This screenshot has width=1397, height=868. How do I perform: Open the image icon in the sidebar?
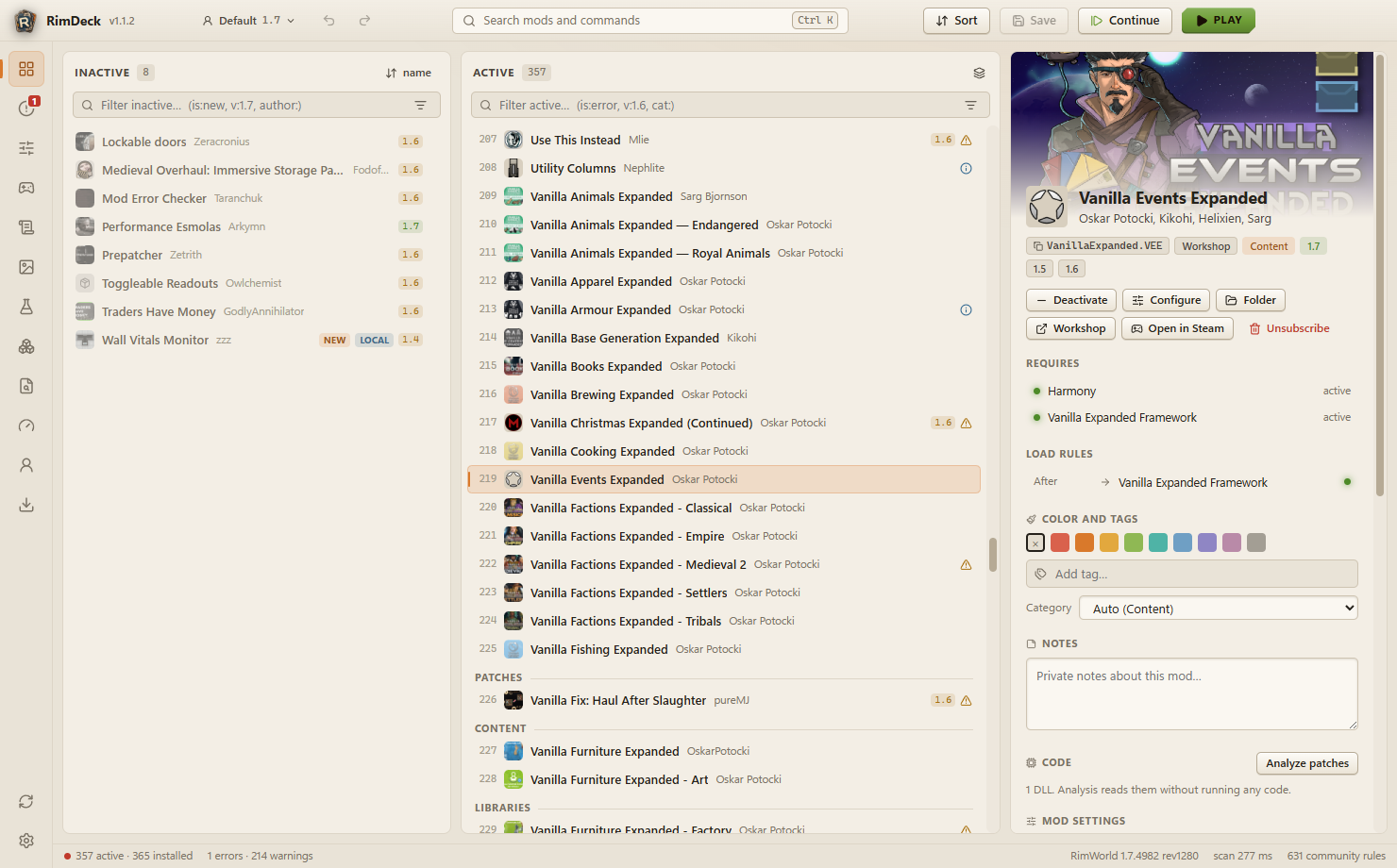[x=26, y=267]
